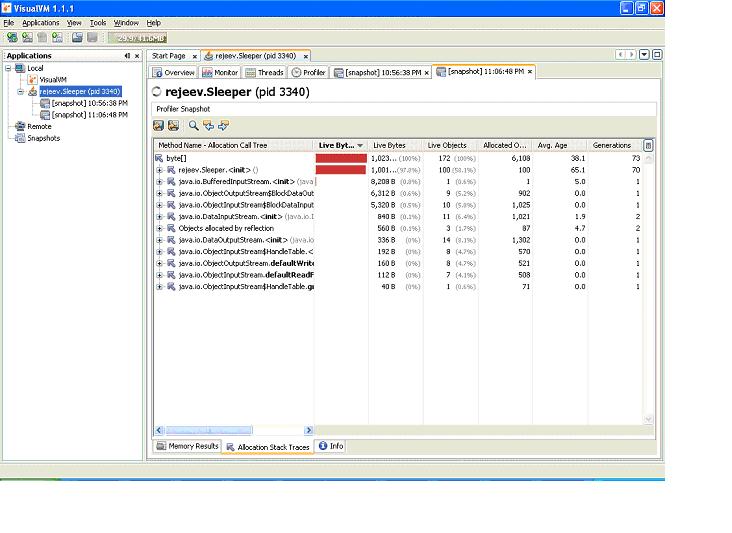Collapse the Local node in Applications tree
The height and width of the screenshot is (533, 732).
click(x=8, y=68)
